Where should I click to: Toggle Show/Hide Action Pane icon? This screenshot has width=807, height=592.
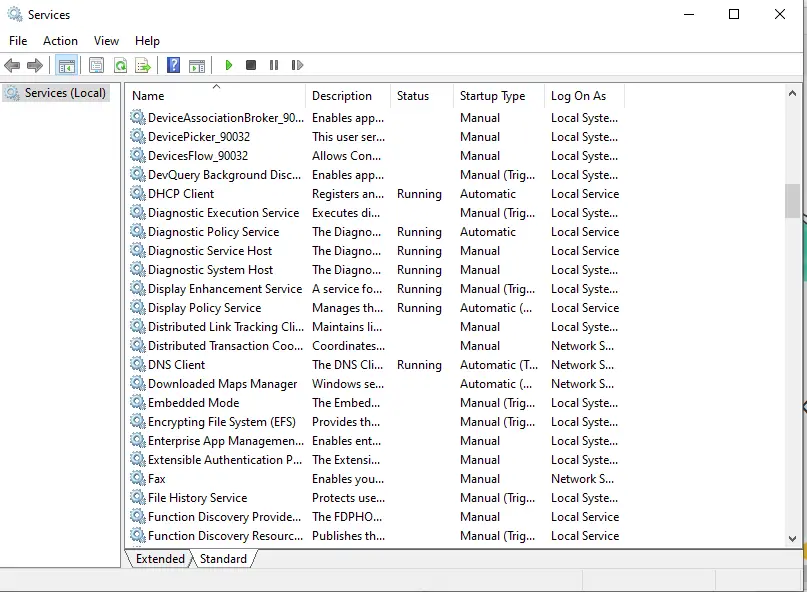[x=197, y=65]
